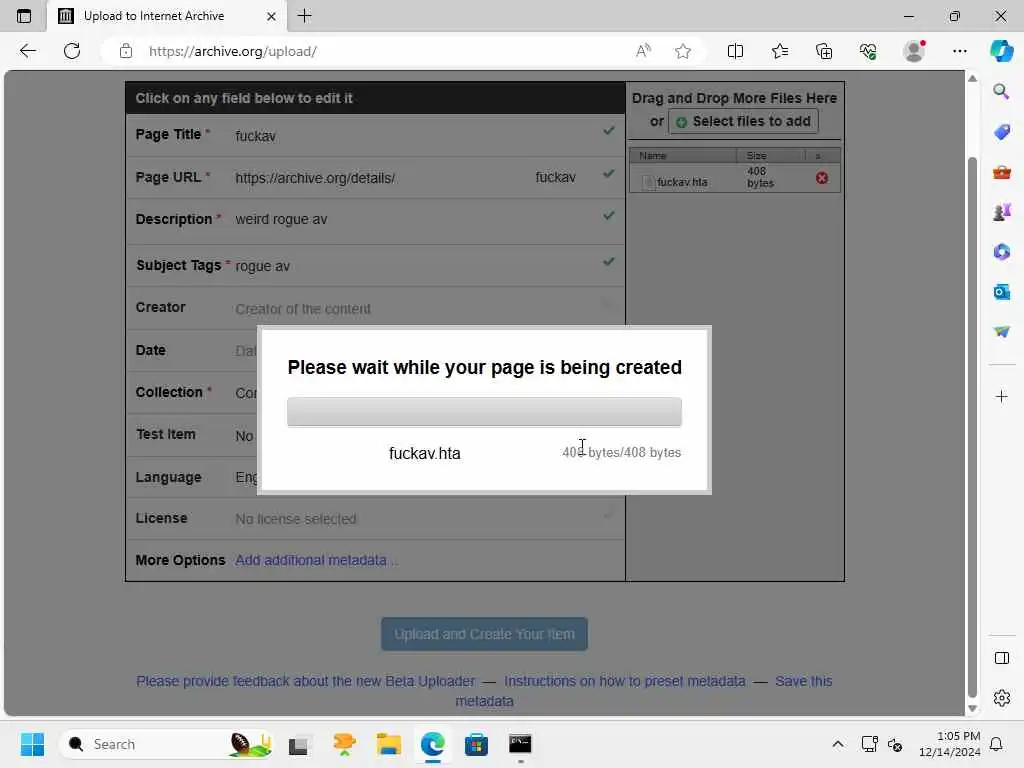Open Settings and more ellipsis menu
This screenshot has height=768, width=1024.
point(959,51)
